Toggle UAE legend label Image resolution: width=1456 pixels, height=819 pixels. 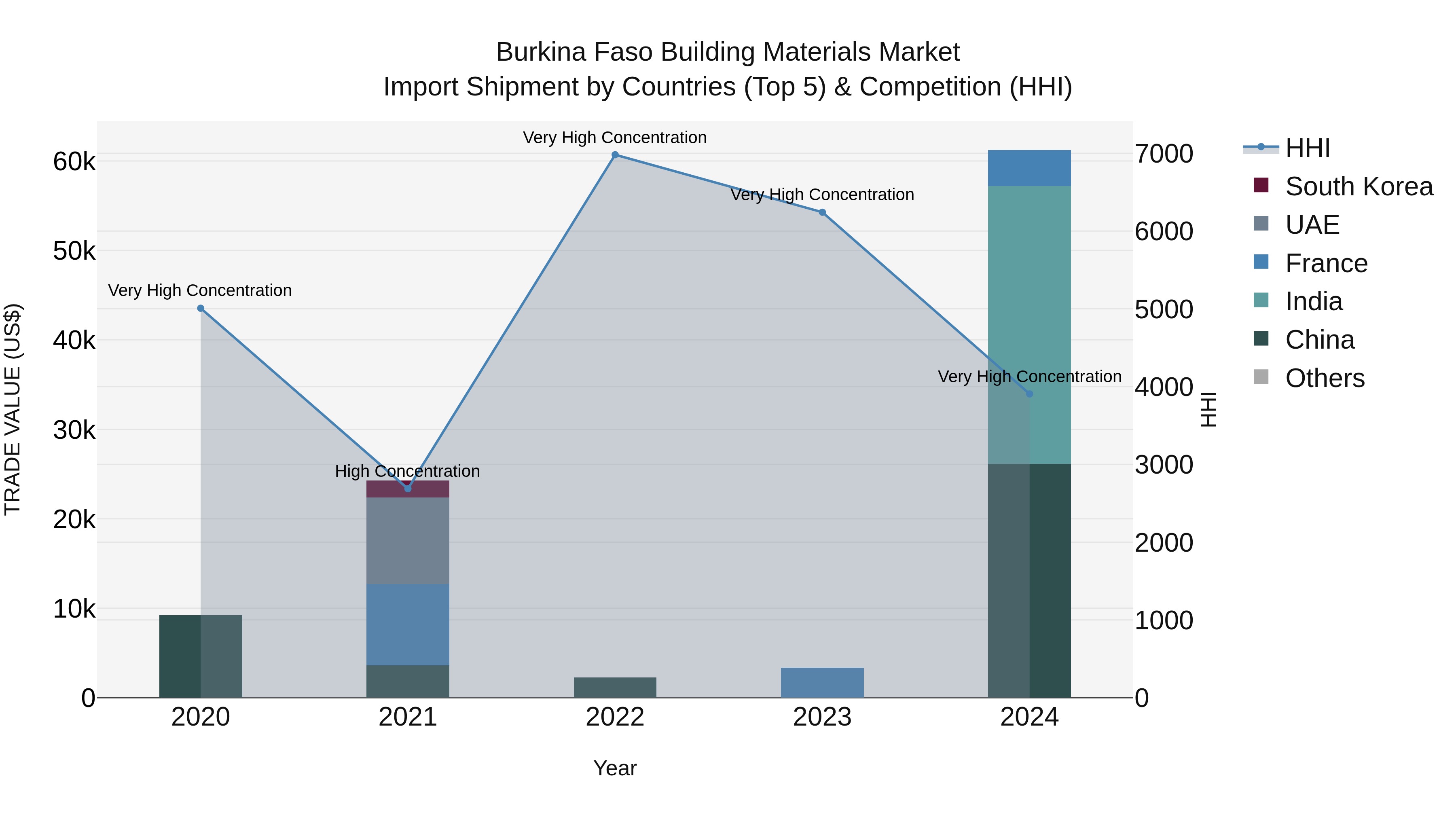pyautogui.click(x=1312, y=225)
